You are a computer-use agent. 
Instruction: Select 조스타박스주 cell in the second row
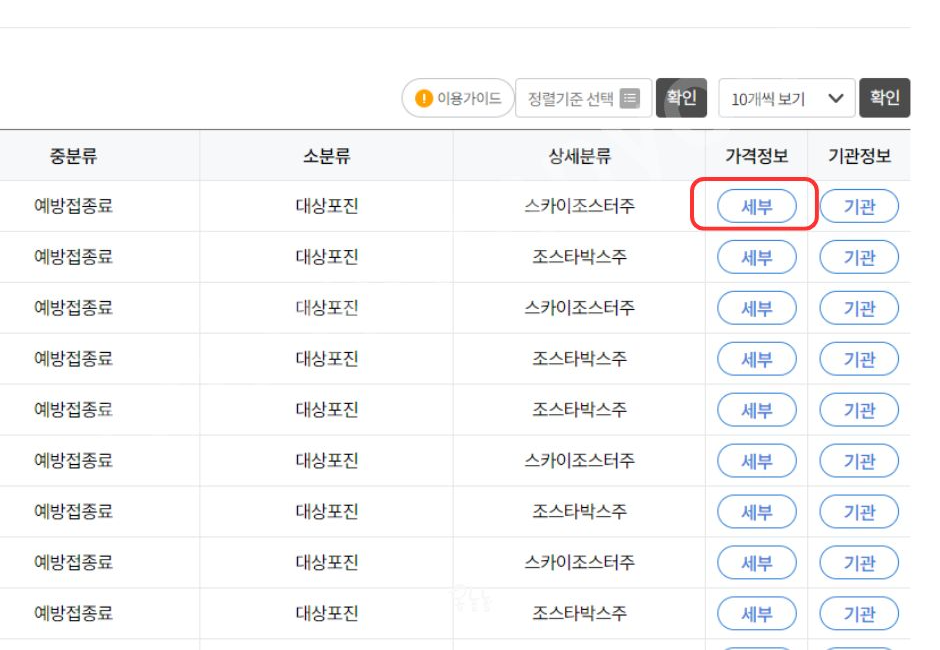[580, 257]
